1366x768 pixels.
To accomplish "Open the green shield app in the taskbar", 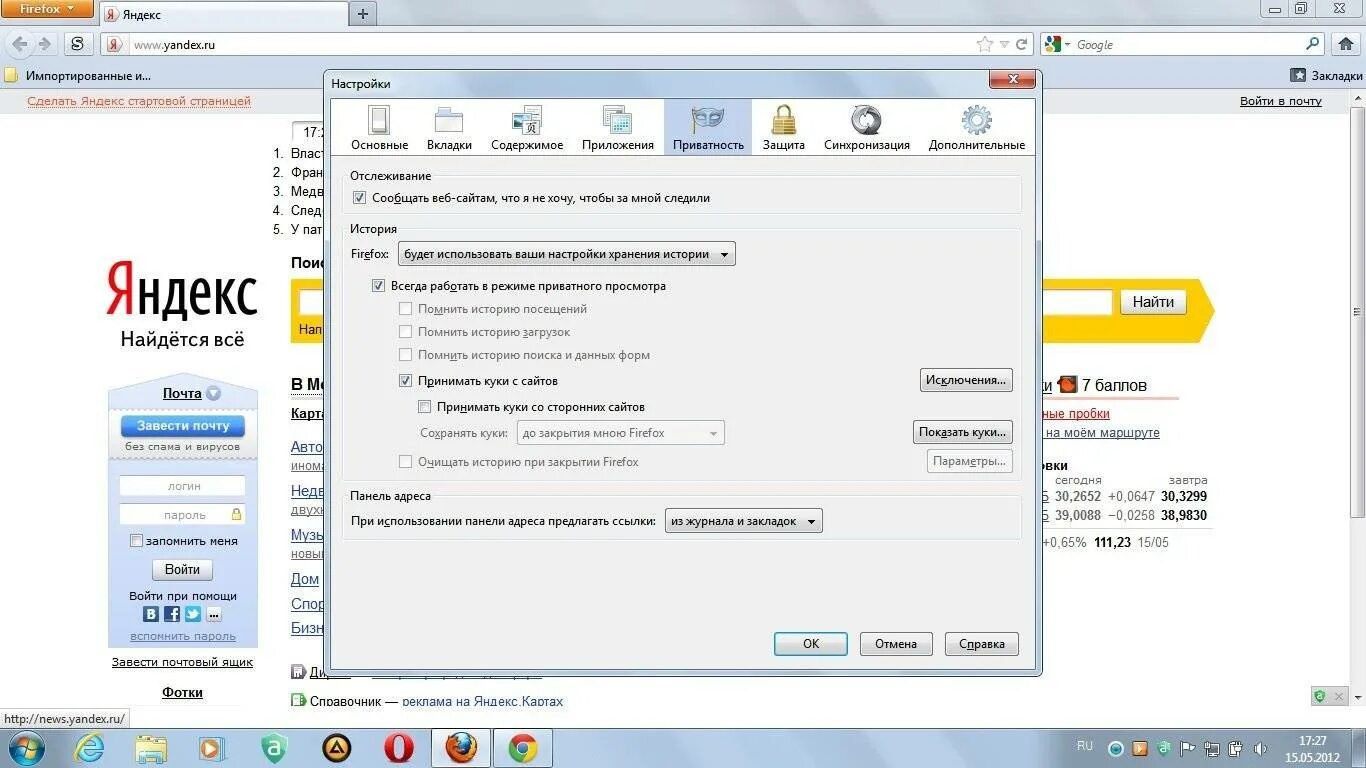I will pos(273,748).
